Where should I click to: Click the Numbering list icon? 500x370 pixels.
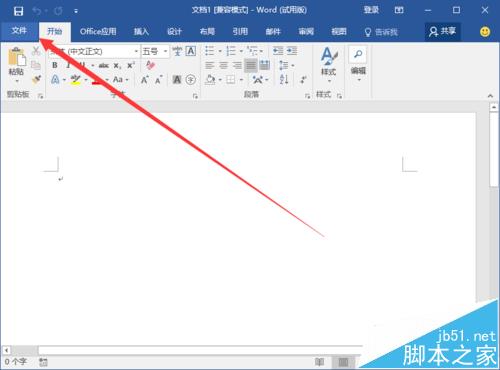click(x=231, y=51)
